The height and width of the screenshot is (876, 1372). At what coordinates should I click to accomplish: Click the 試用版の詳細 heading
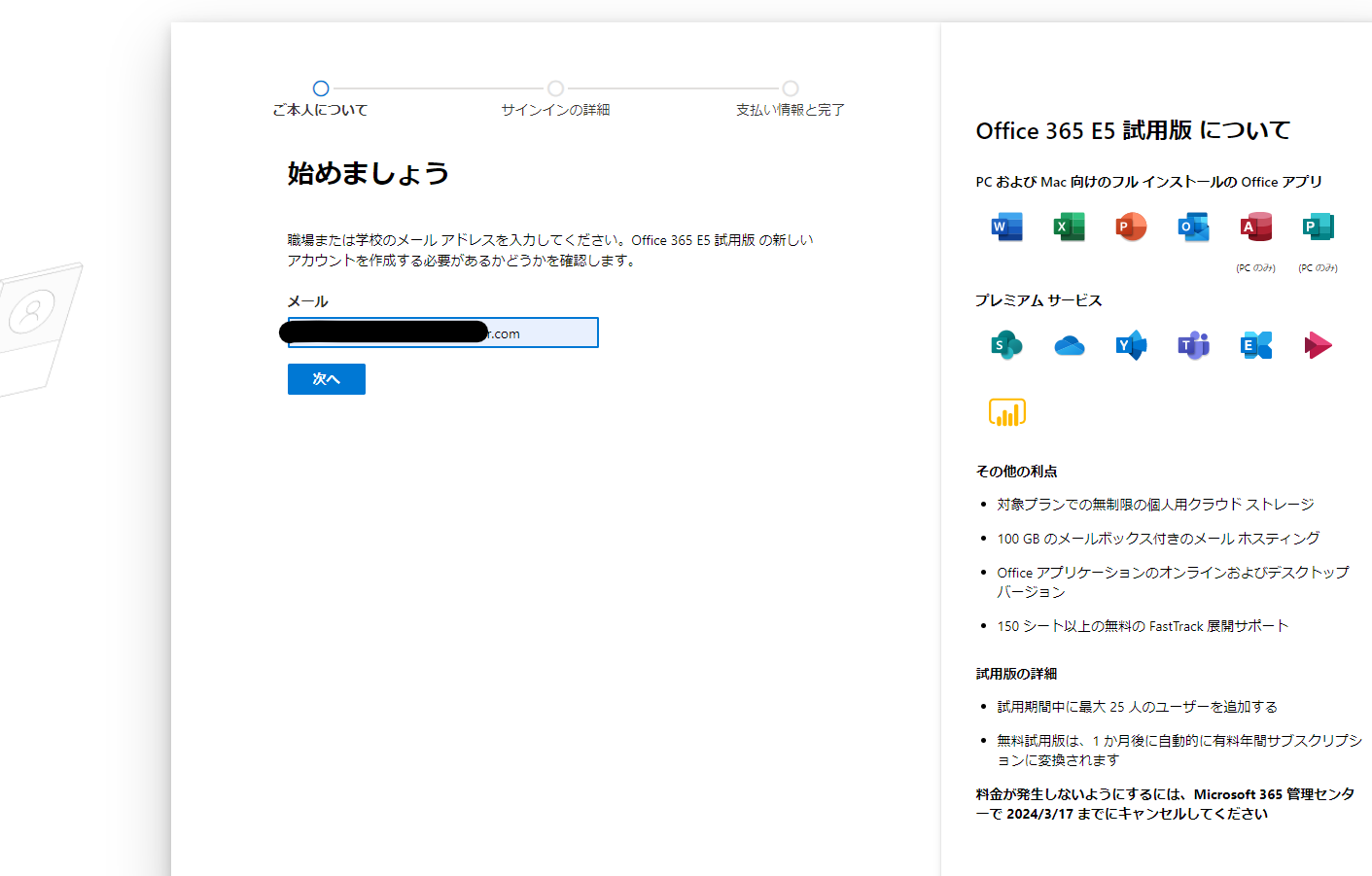(x=1016, y=673)
